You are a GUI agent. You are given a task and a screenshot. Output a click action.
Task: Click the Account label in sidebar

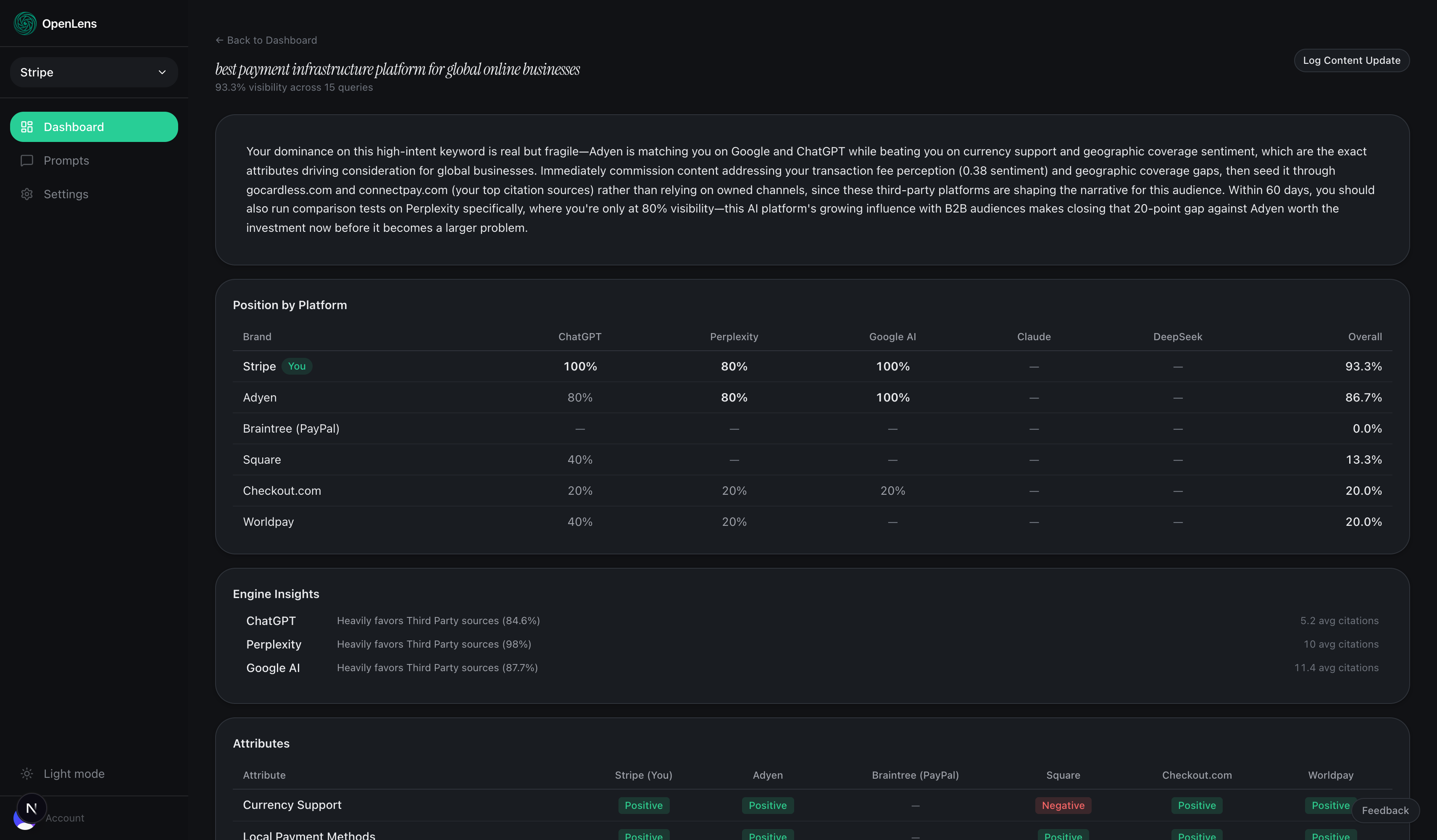click(64, 818)
